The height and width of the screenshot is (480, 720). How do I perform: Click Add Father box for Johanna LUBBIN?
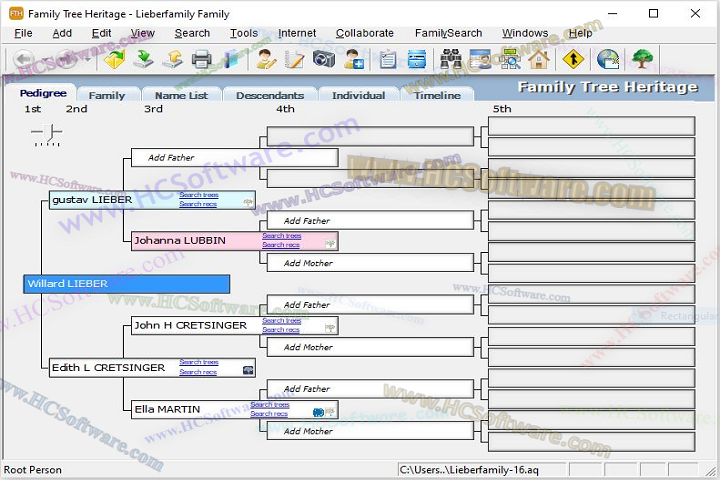pos(370,220)
